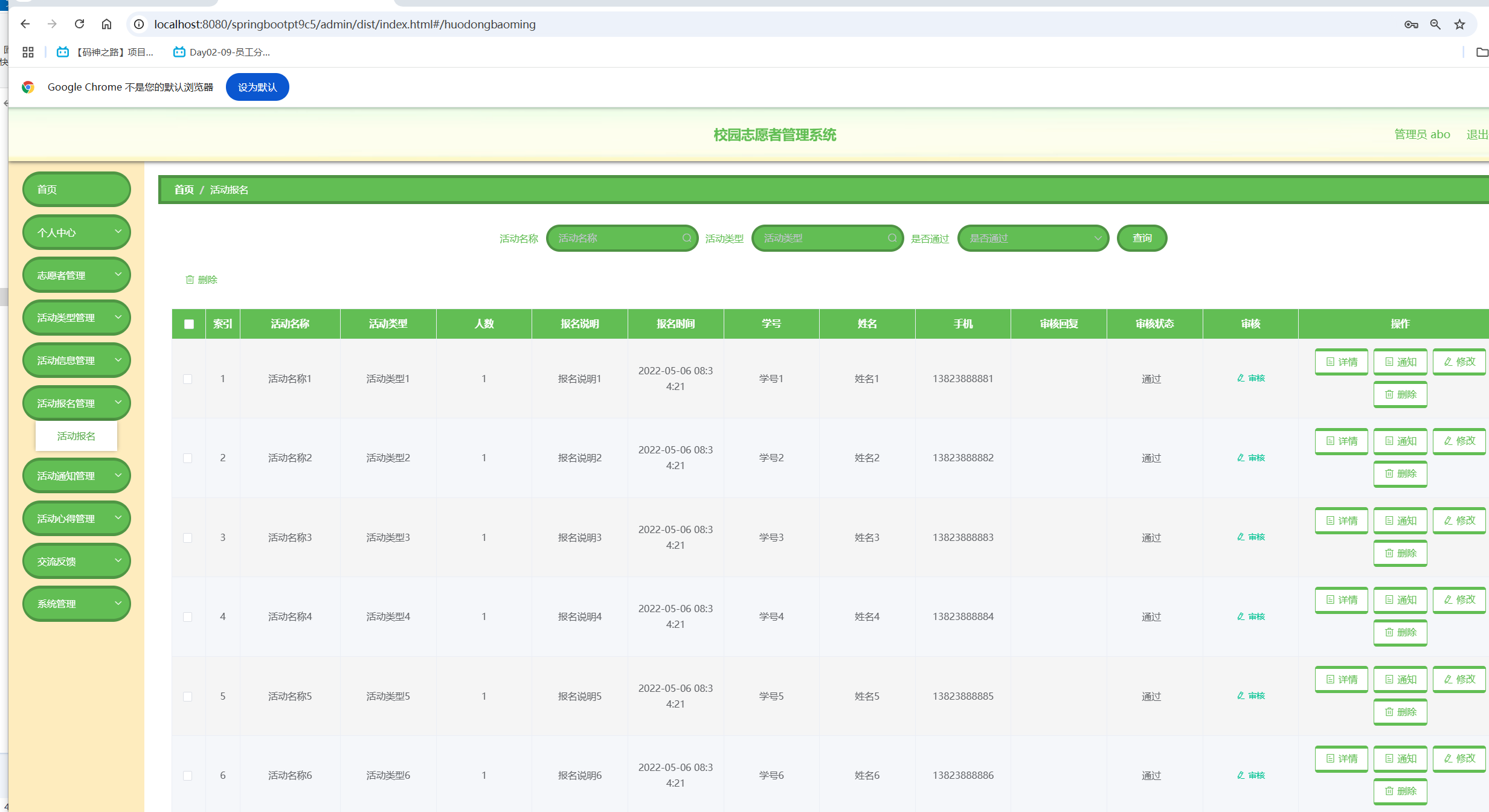Bookmark this page with star icon
Viewport: 1489px width, 812px height.
(x=1459, y=24)
